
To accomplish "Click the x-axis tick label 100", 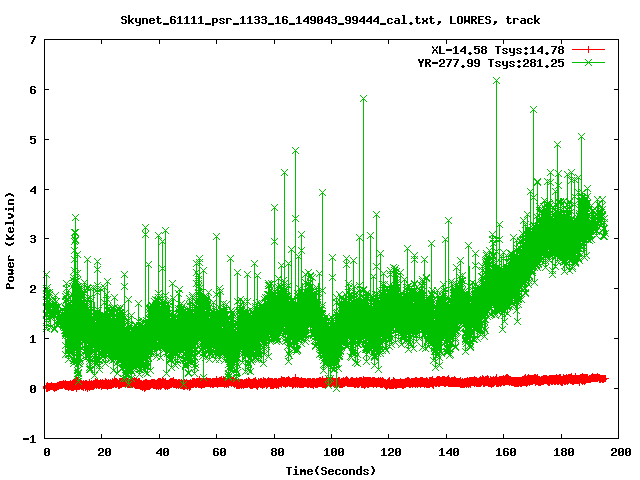I will point(332,452).
